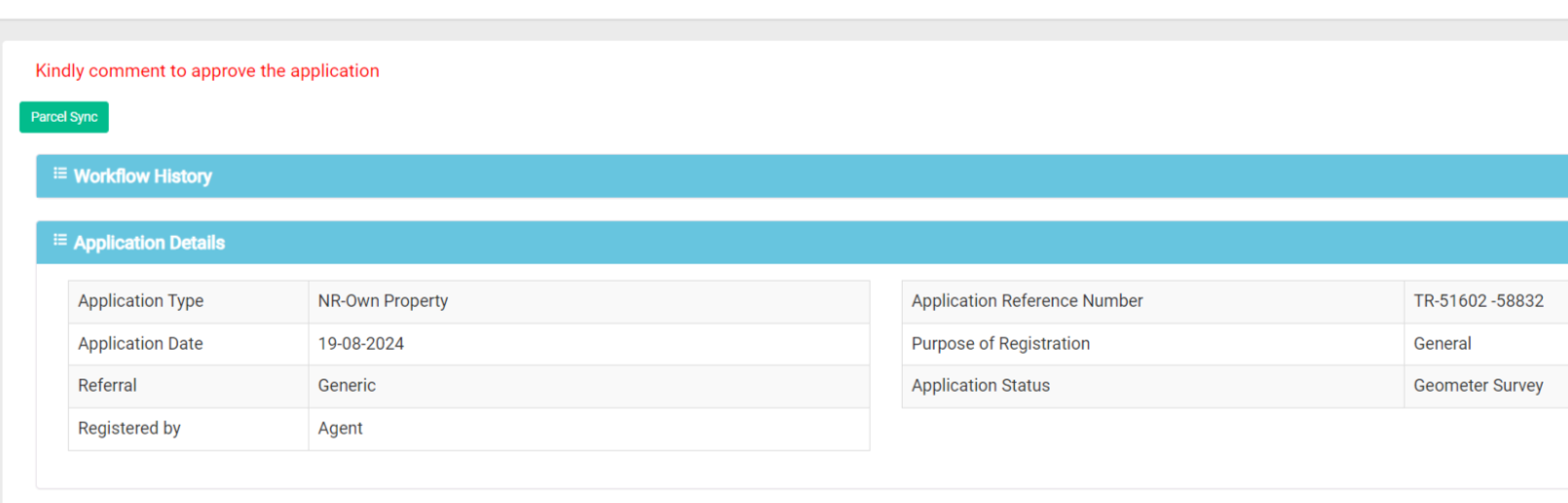The height and width of the screenshot is (503, 1568).
Task: Click the reference number TR-51602 -58832
Action: coord(1478,301)
